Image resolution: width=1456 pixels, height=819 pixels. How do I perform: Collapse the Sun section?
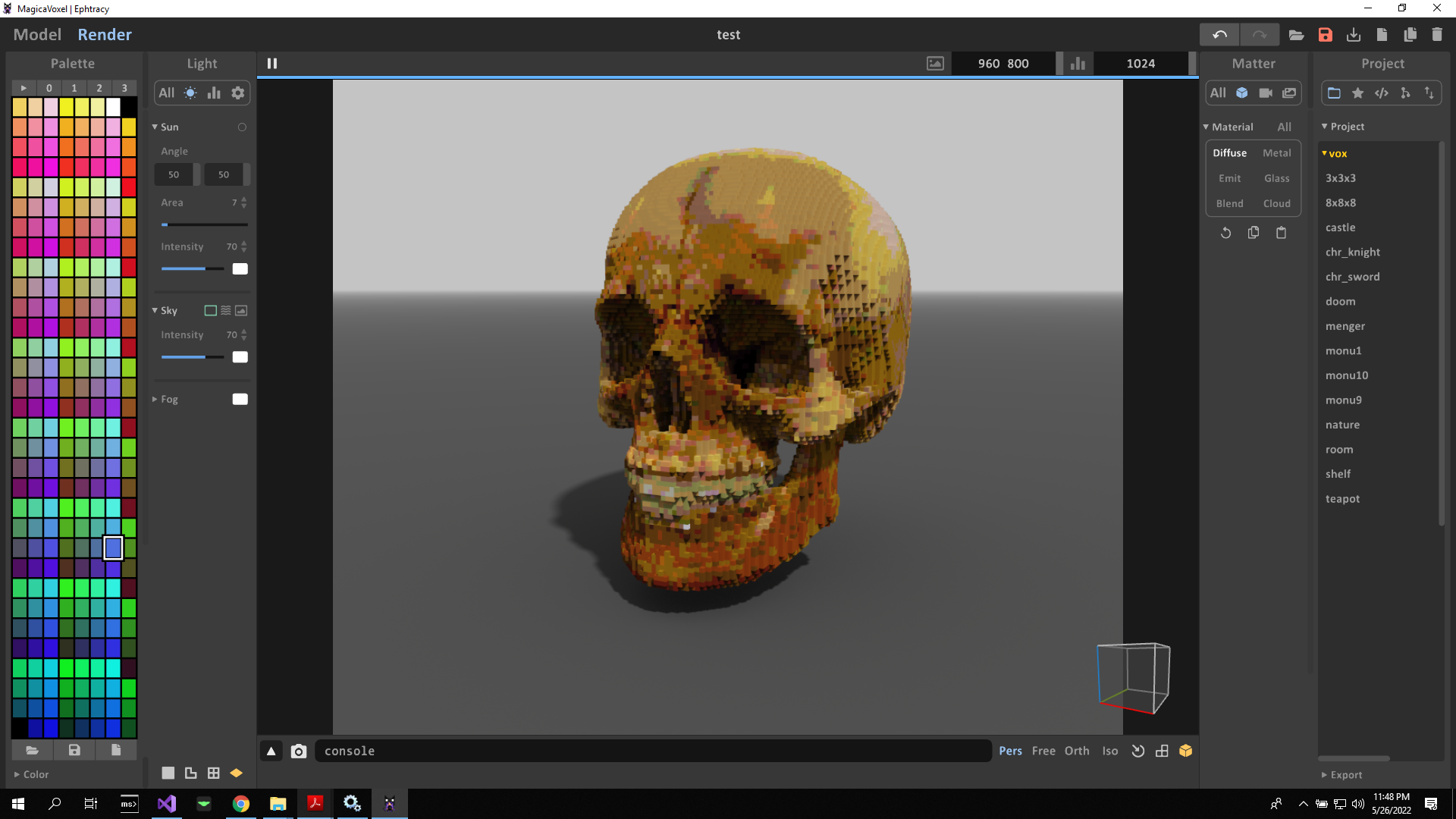pyautogui.click(x=155, y=127)
